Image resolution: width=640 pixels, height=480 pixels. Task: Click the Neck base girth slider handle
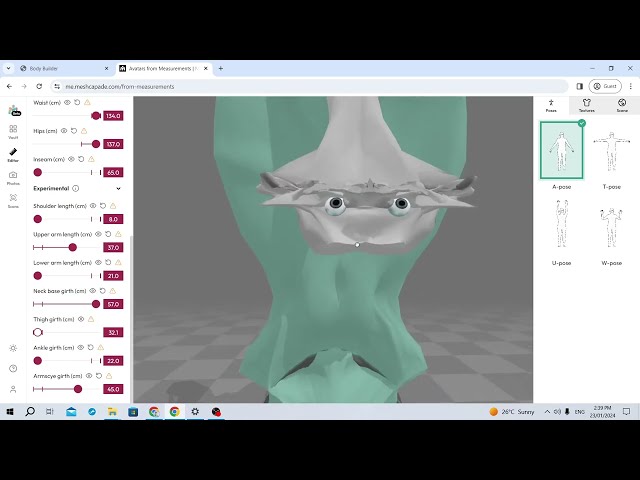pos(96,304)
